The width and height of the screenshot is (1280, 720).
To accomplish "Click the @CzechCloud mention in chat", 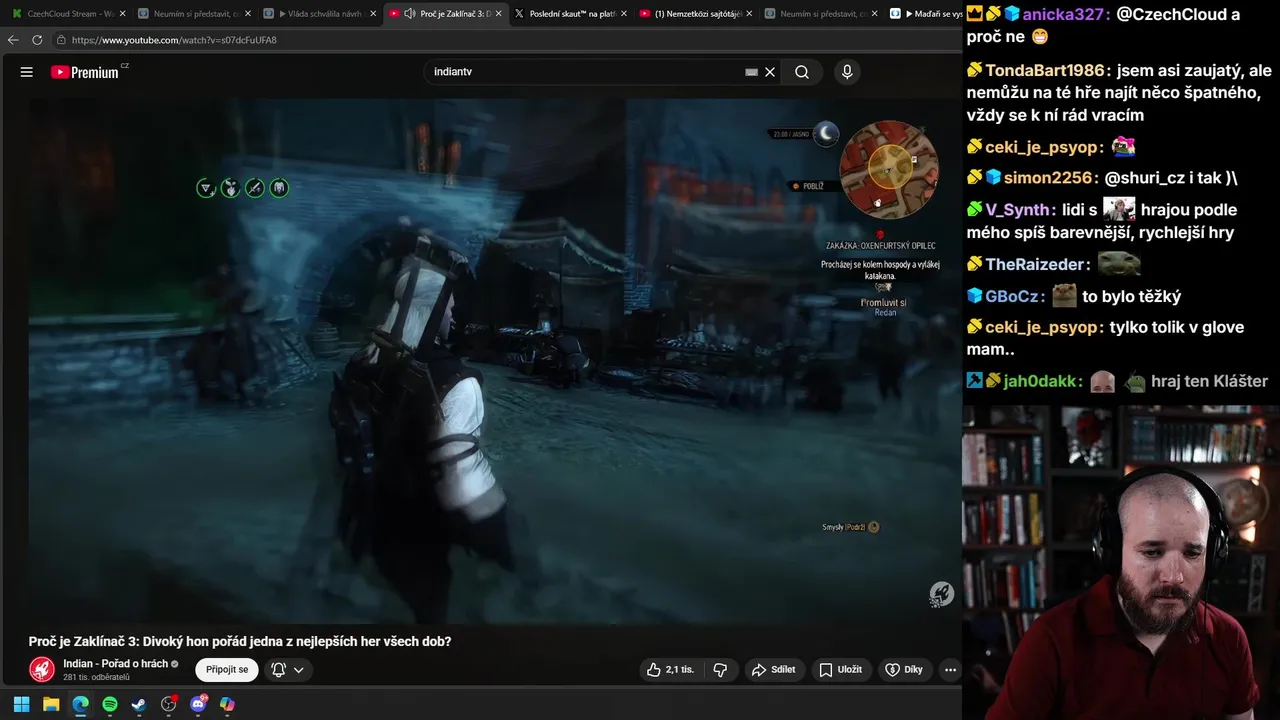I will [1173, 15].
